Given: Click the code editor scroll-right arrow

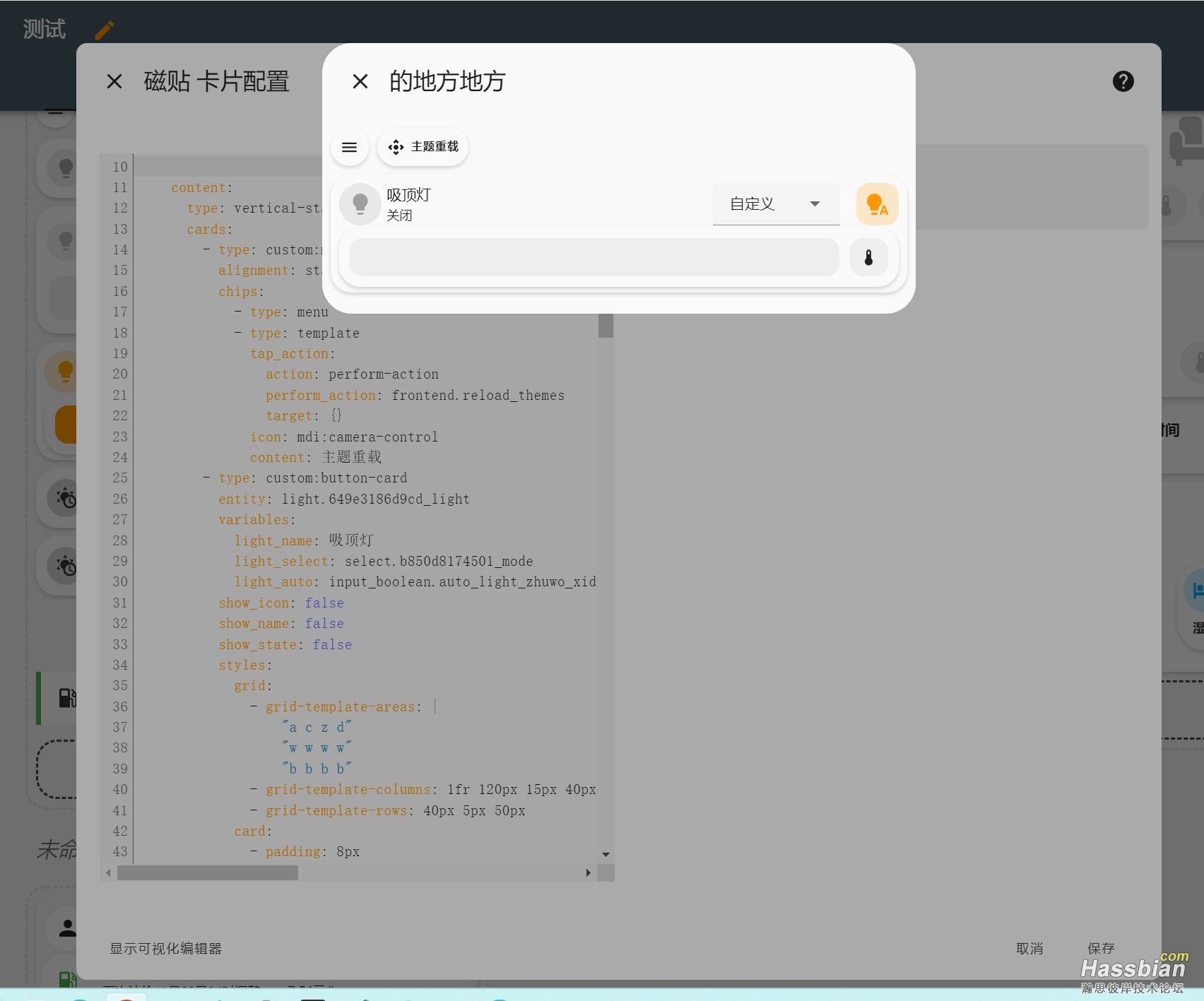Looking at the screenshot, I should coord(588,873).
